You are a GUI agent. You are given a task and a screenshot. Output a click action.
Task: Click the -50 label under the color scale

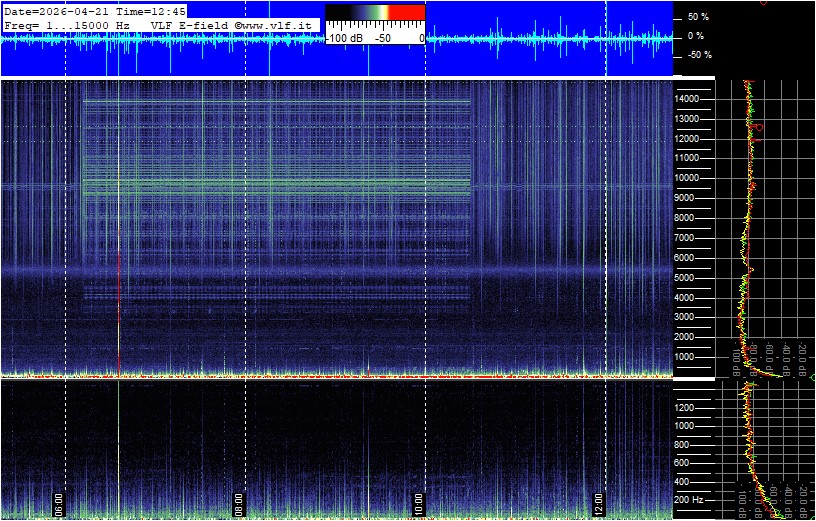pos(384,39)
